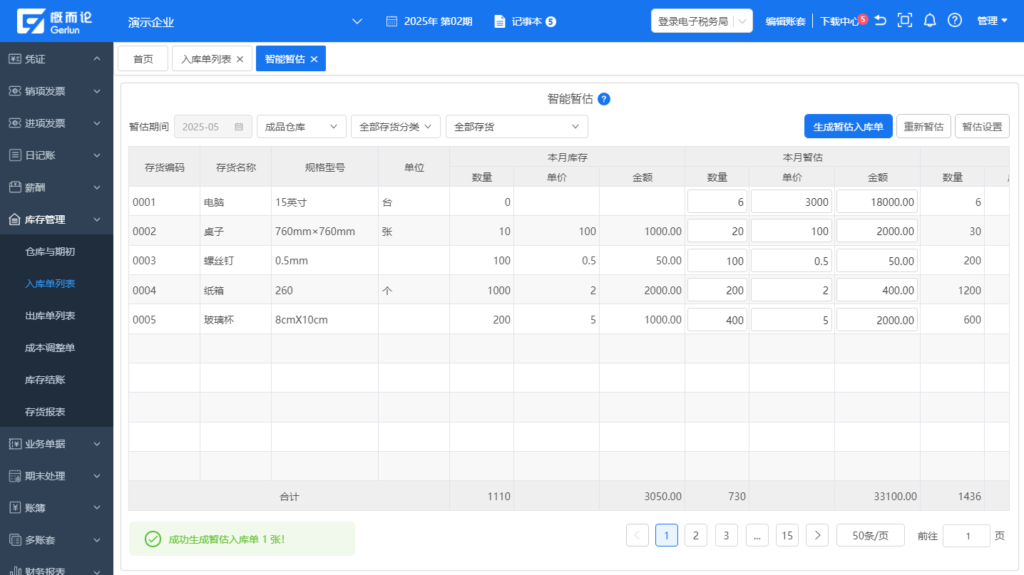Screen dimensions: 1024x575
Task: Click the blue info icon beside 智能暂估 title
Action: pos(604,99)
